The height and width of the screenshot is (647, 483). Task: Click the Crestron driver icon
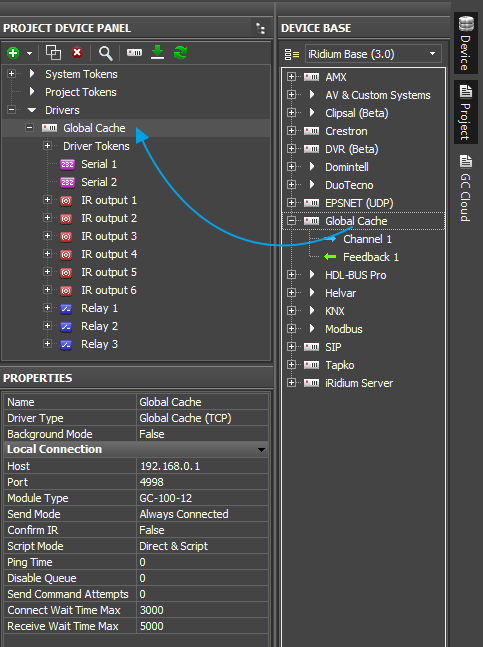point(311,131)
